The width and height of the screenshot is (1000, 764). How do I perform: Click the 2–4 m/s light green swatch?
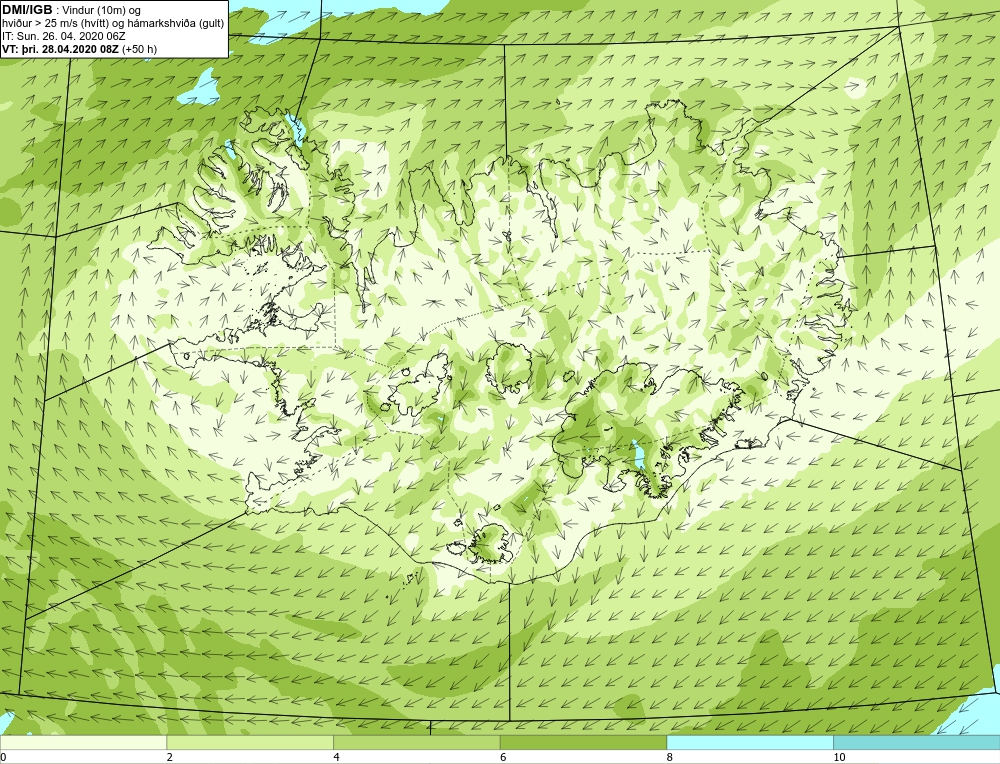(x=250, y=742)
